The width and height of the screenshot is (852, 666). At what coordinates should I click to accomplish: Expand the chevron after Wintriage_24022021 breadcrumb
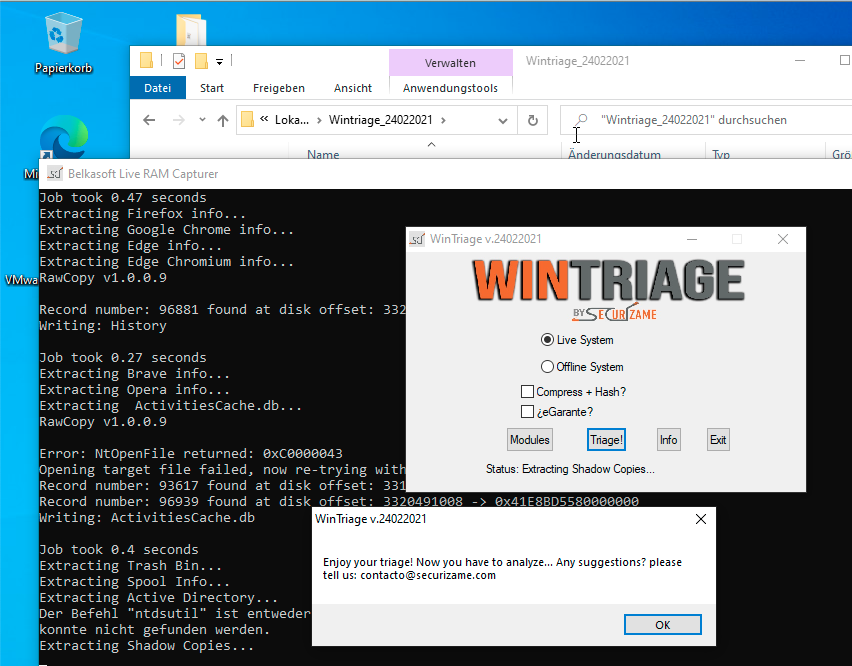pos(443,120)
